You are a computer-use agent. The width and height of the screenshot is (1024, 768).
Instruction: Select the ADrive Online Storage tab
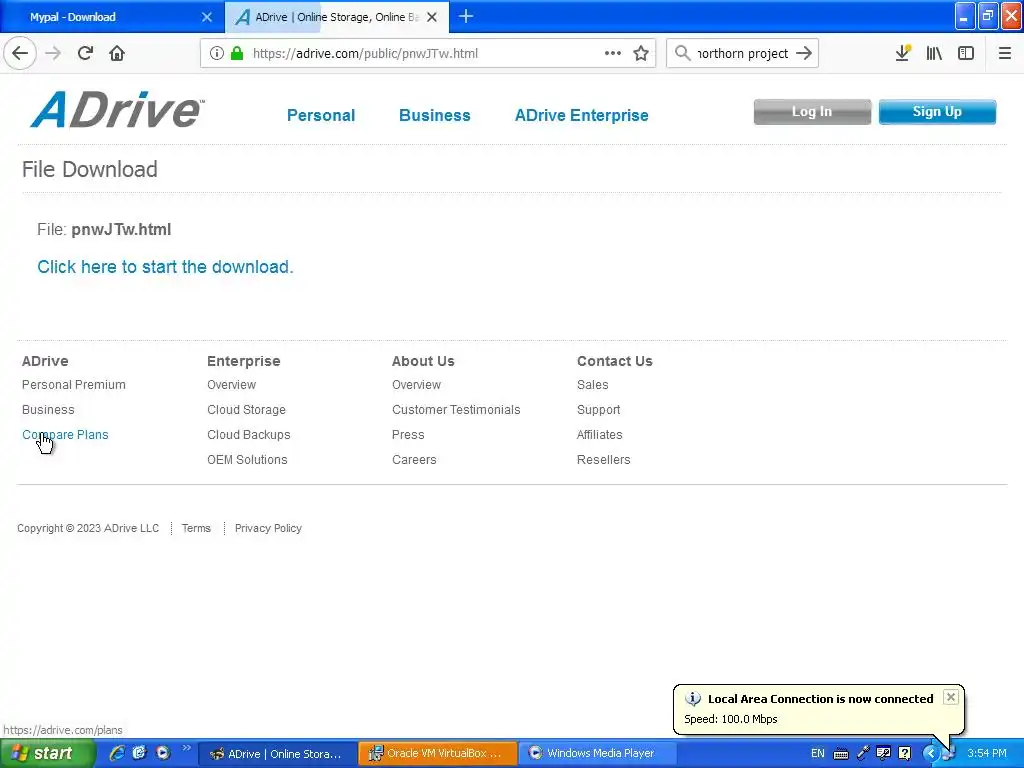pos(337,17)
